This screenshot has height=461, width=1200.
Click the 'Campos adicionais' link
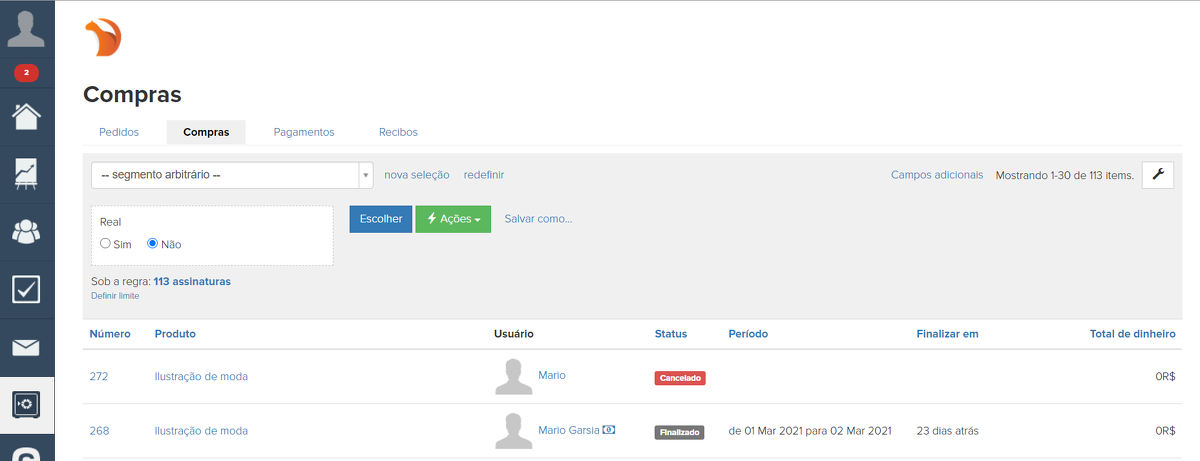[x=936, y=175]
